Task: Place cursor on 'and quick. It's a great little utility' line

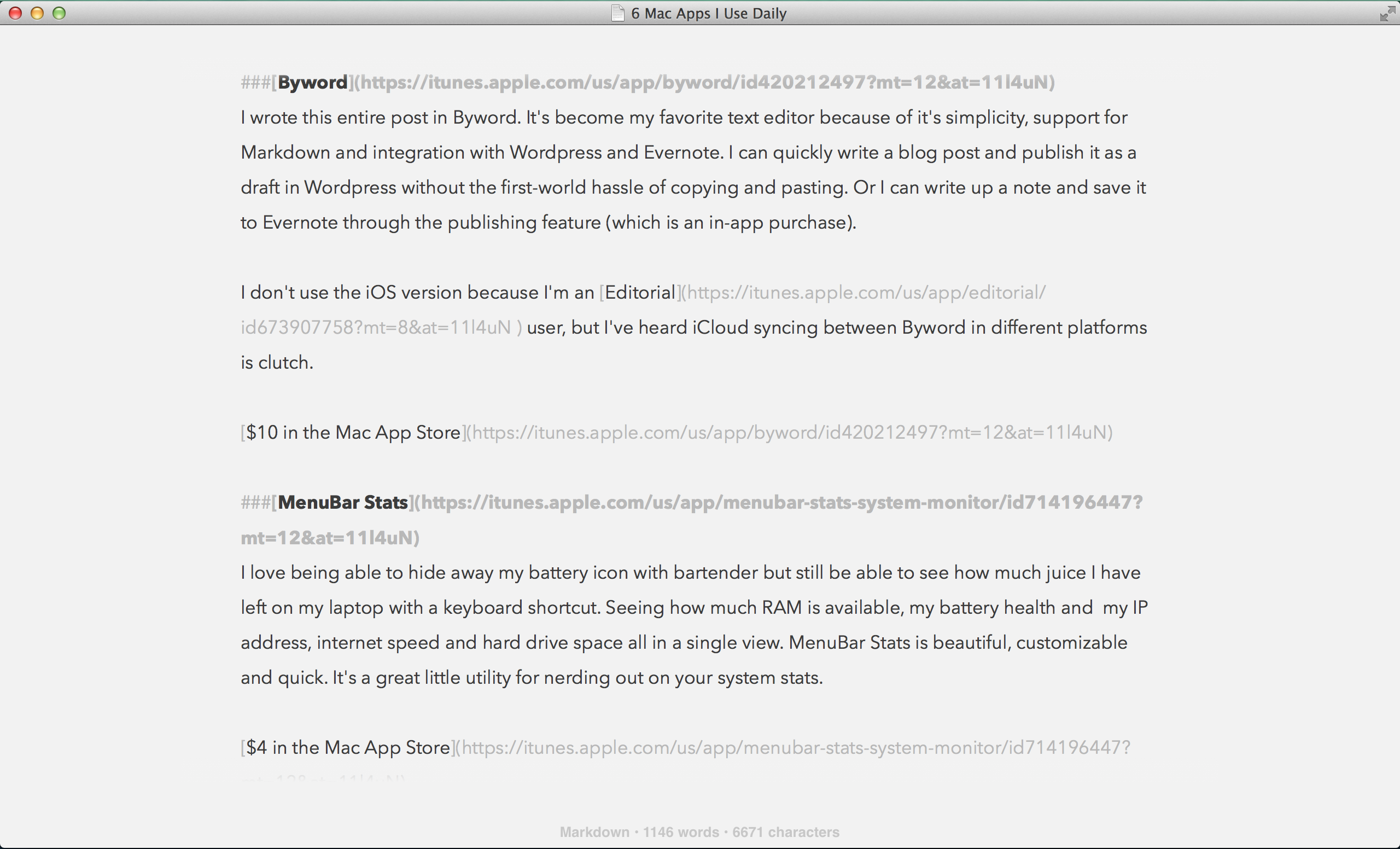Action: pos(532,678)
